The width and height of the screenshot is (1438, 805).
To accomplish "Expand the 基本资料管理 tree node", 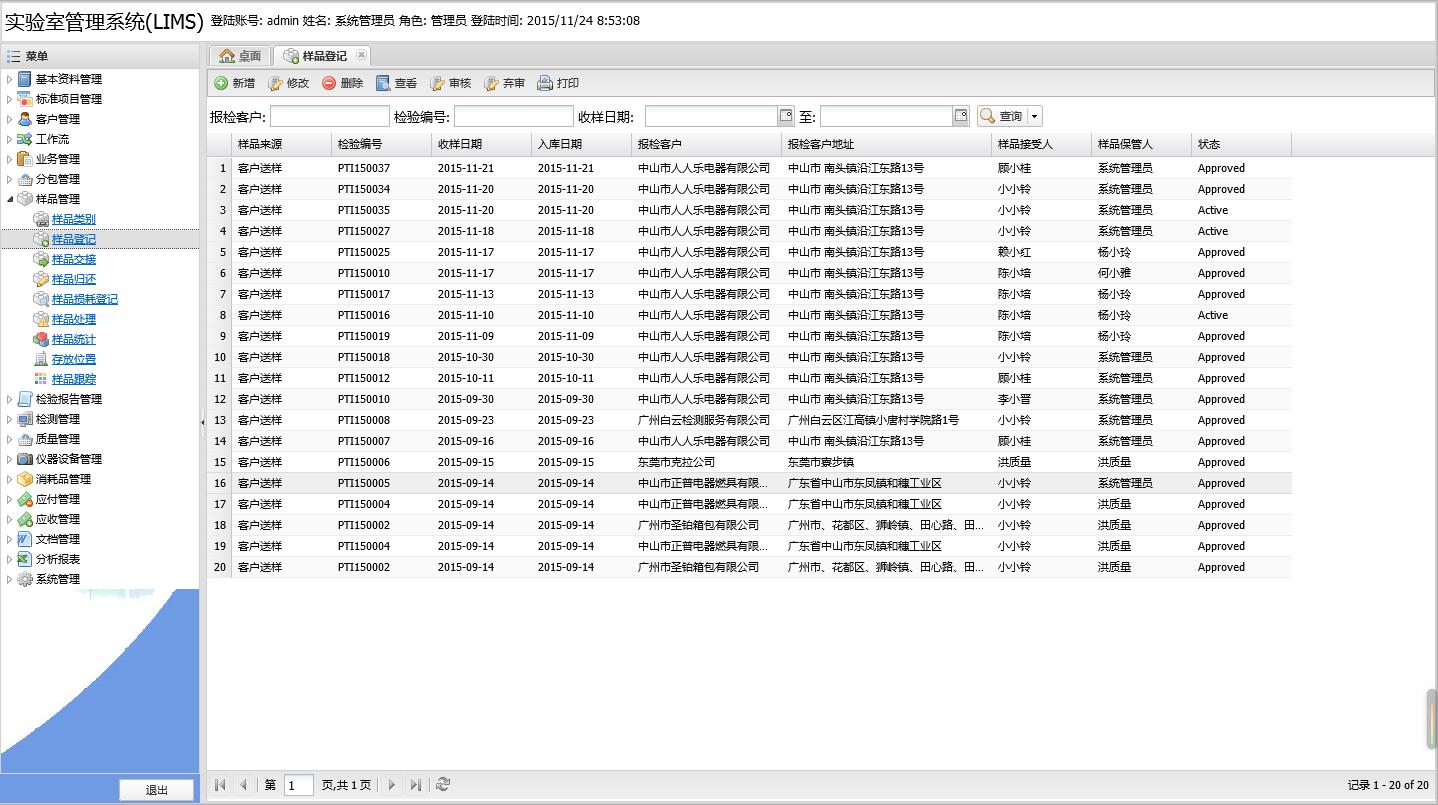I will point(10,79).
